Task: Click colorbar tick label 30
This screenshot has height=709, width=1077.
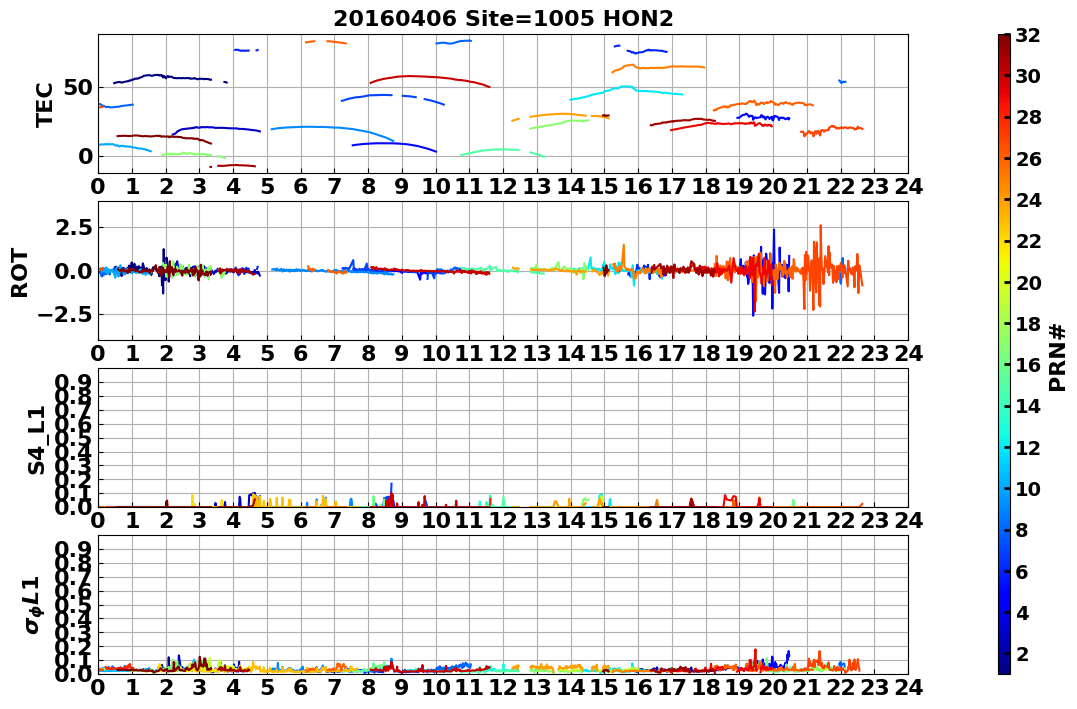Action: [x=1028, y=76]
